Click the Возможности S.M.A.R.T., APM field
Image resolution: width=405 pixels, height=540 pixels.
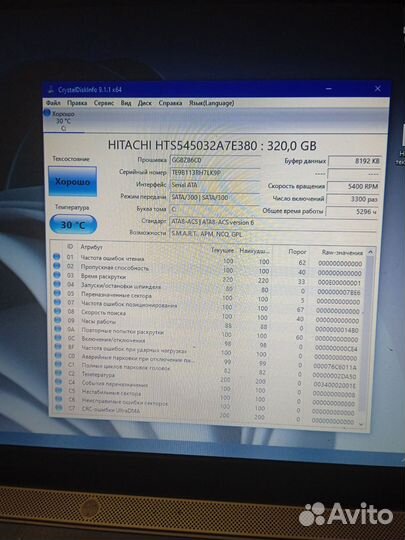pyautogui.click(x=273, y=234)
